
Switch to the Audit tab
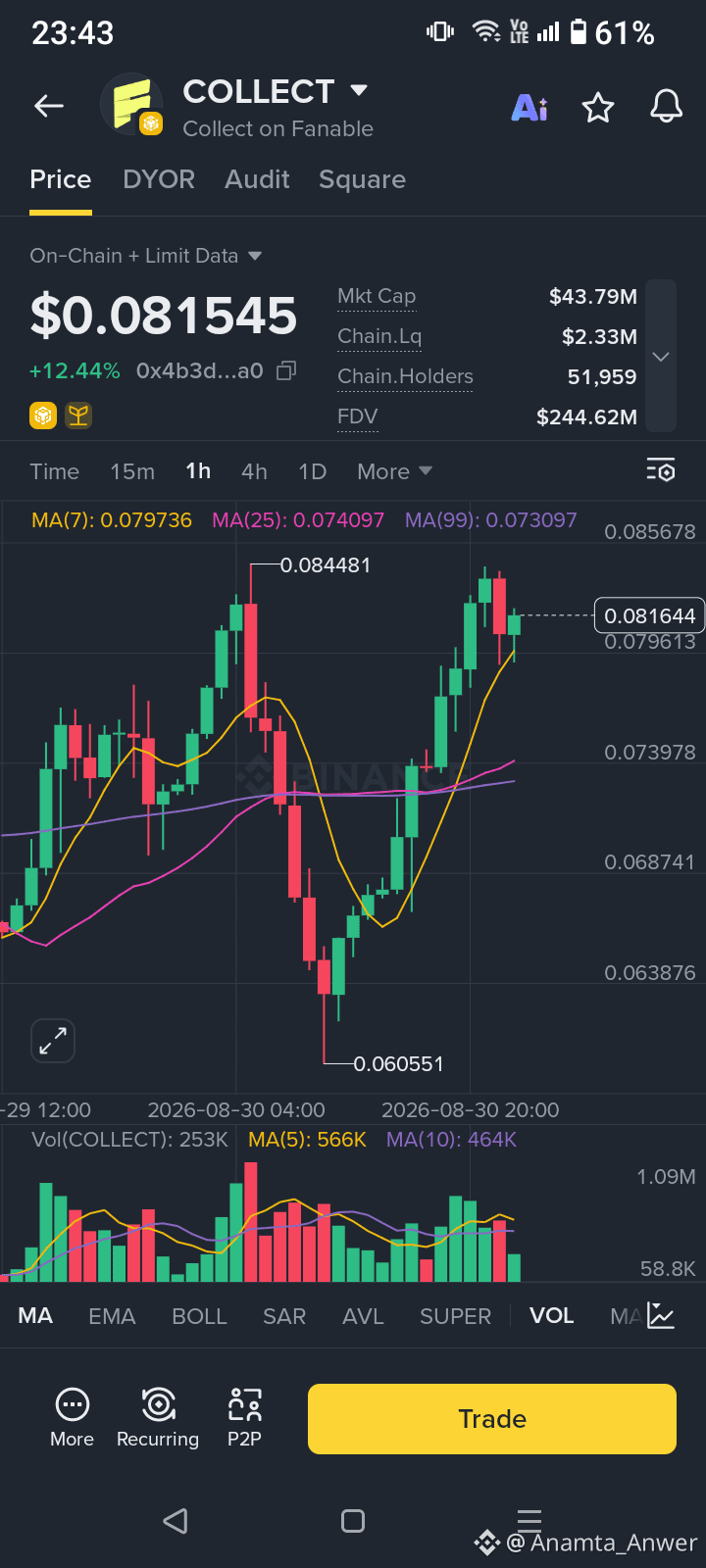pos(257,179)
